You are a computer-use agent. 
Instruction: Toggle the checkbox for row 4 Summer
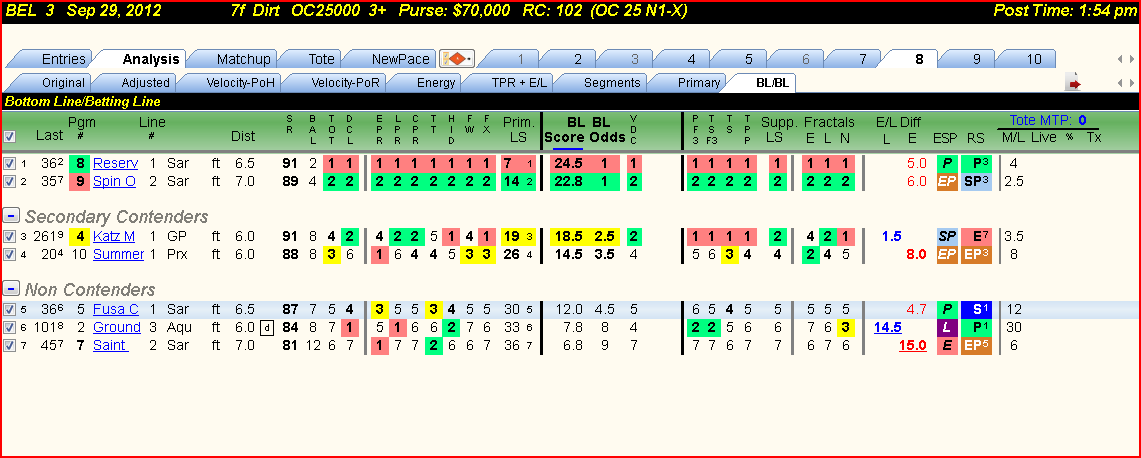9,254
